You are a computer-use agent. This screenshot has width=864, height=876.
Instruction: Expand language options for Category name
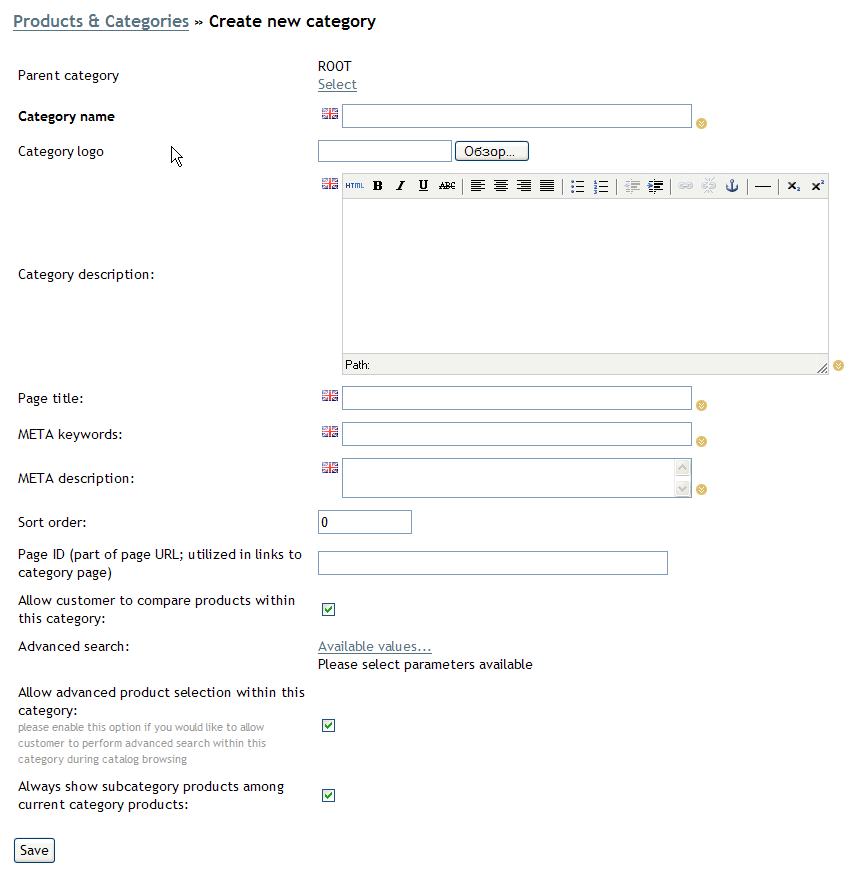702,124
